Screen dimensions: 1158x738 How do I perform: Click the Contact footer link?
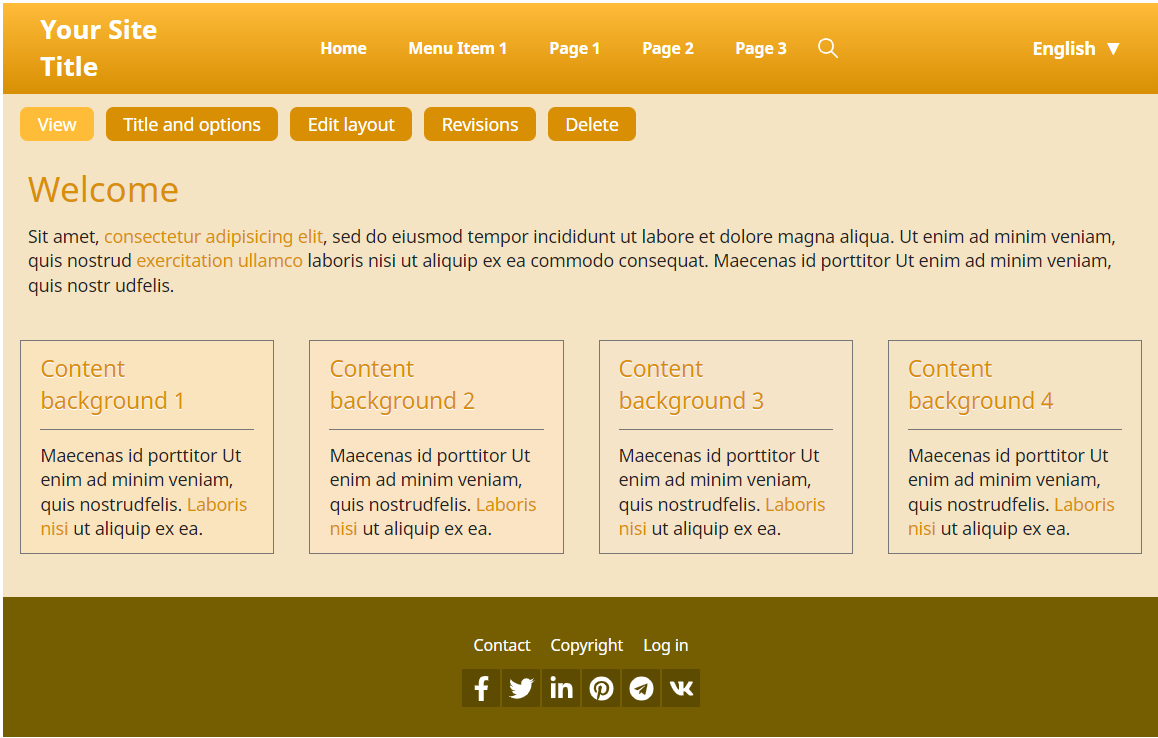(502, 645)
